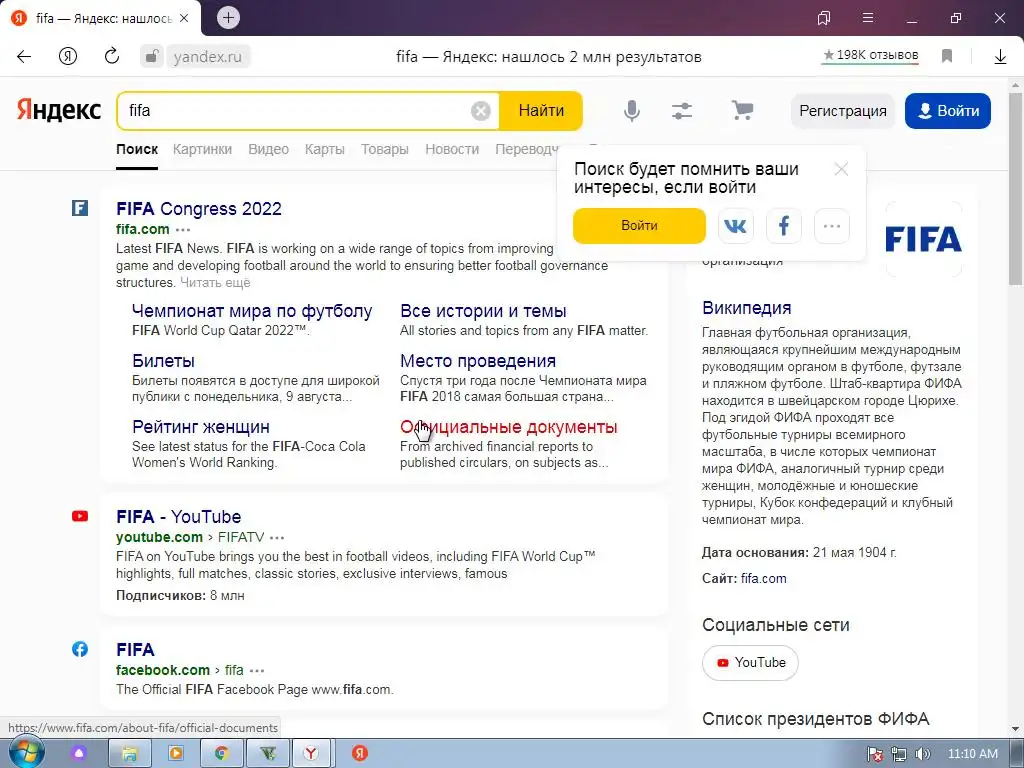Switch to the Товары tab
Screen dimensions: 1024x768
pos(385,149)
